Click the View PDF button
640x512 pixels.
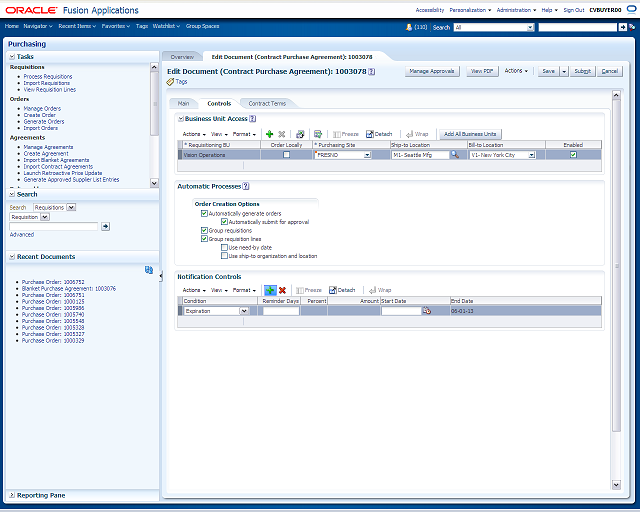tap(482, 71)
